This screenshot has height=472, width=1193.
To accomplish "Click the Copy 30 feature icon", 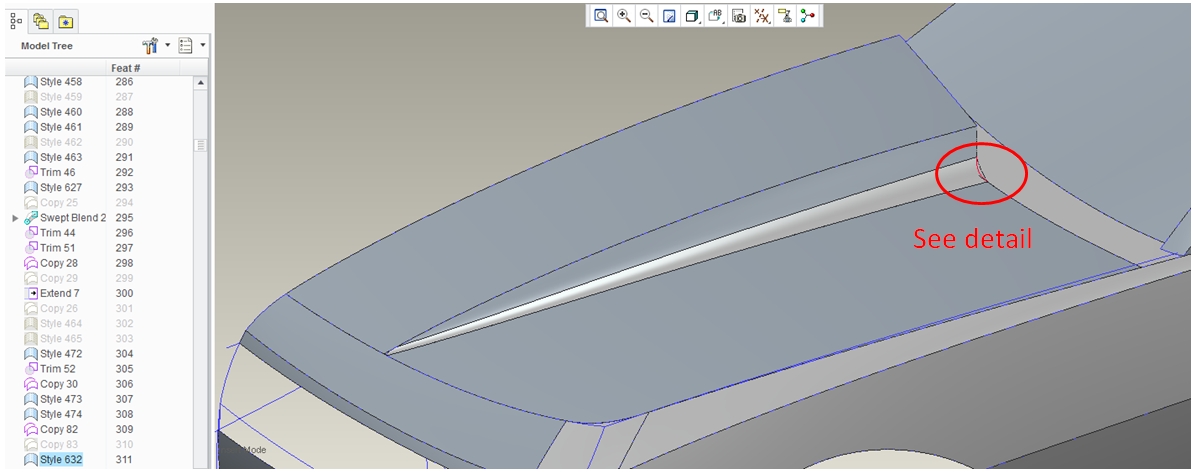I will pyautogui.click(x=30, y=384).
